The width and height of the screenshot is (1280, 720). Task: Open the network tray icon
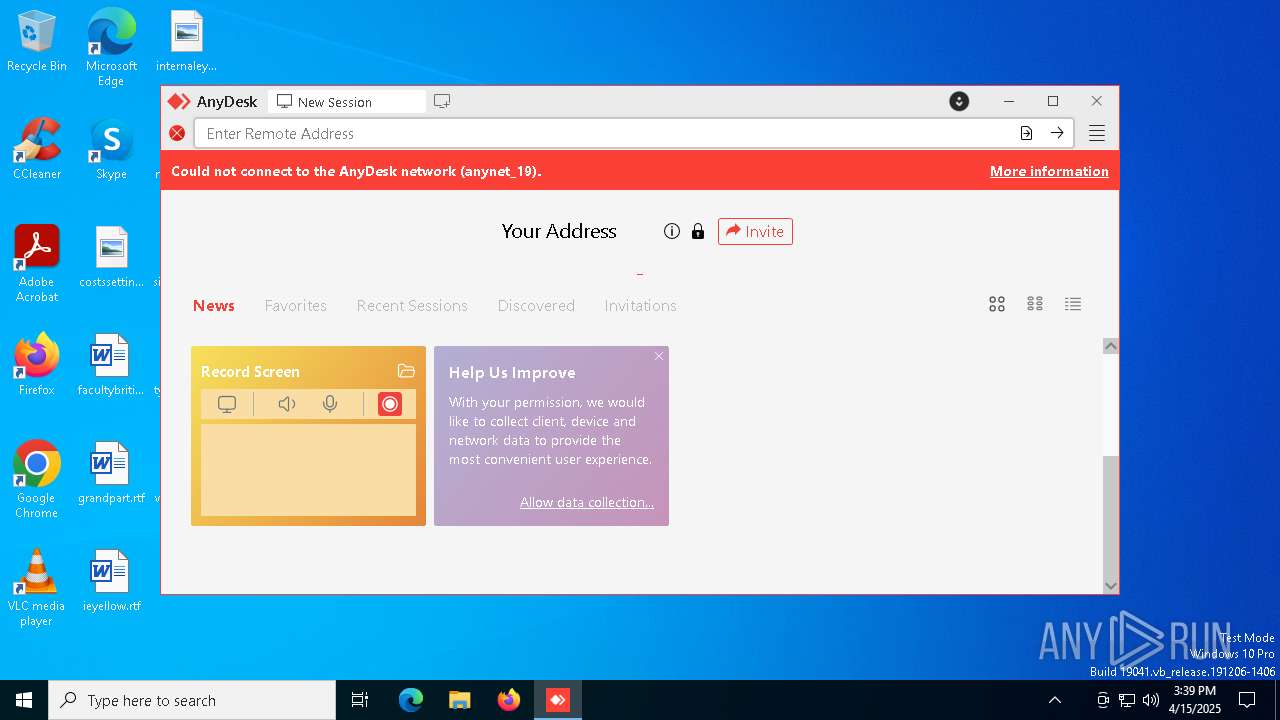pos(1127,700)
